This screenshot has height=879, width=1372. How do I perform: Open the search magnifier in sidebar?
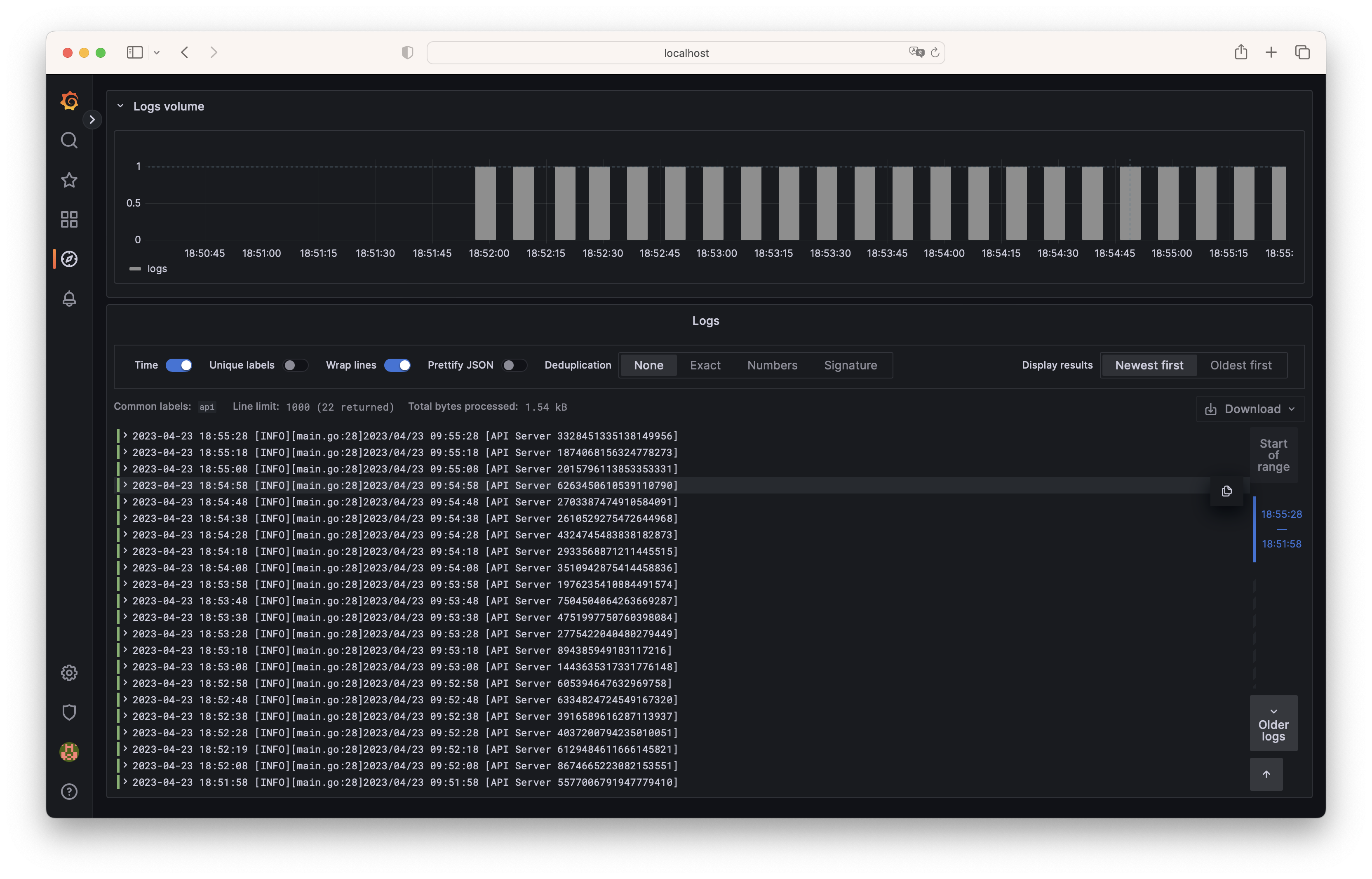pos(69,141)
